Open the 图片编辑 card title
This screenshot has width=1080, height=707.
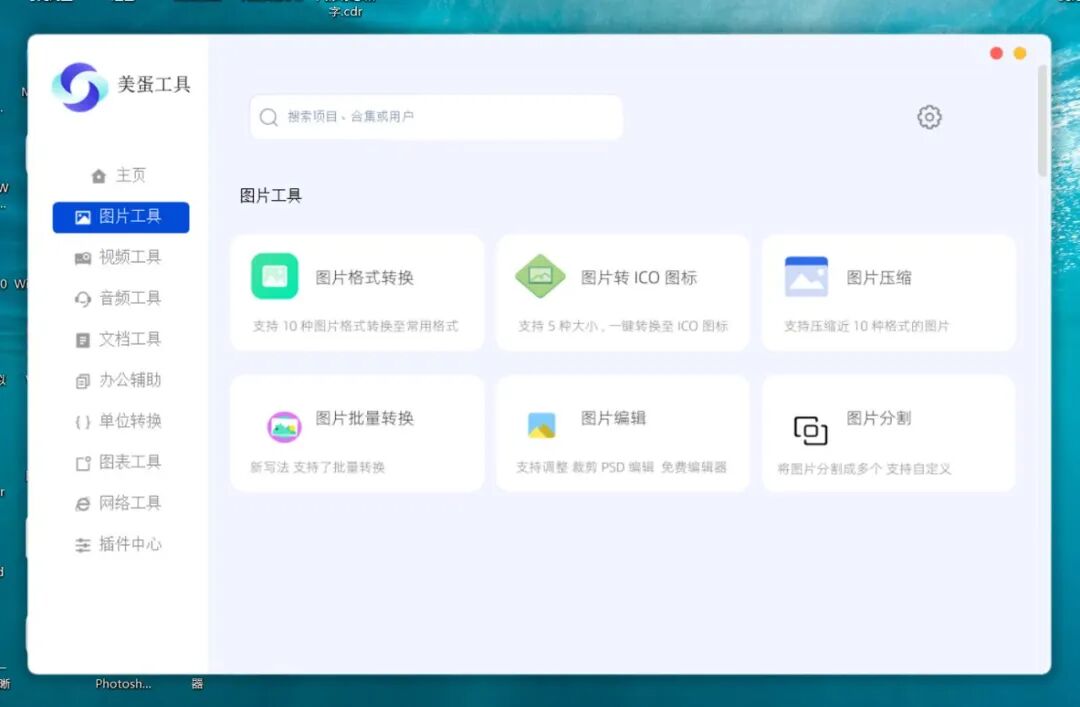613,418
